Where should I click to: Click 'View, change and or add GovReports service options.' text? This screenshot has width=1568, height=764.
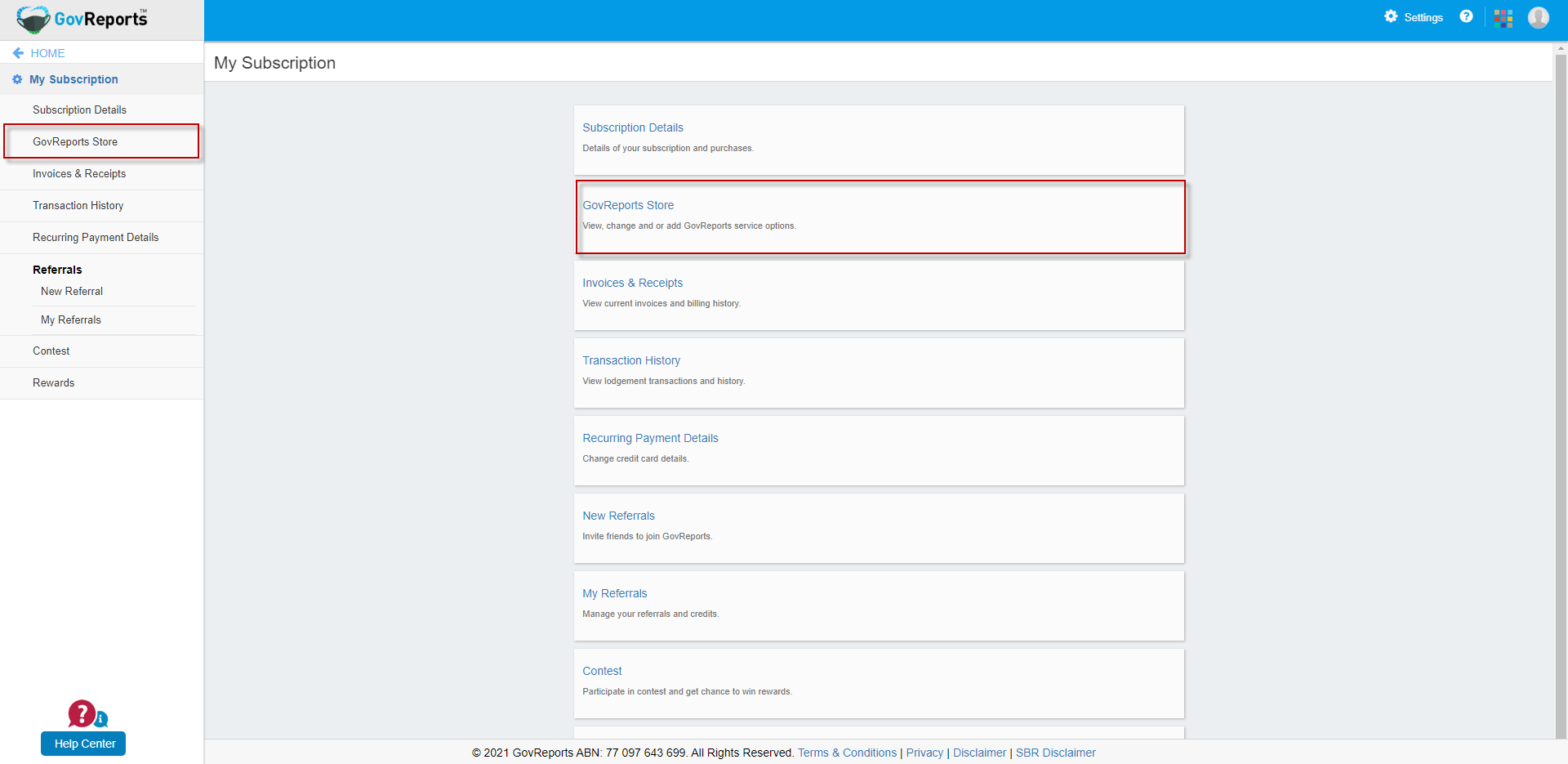coord(689,226)
